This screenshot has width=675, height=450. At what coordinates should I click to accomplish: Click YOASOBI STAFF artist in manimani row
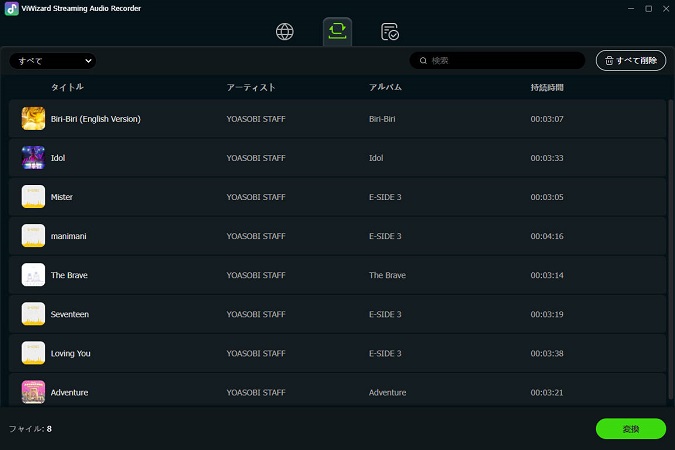(x=256, y=236)
